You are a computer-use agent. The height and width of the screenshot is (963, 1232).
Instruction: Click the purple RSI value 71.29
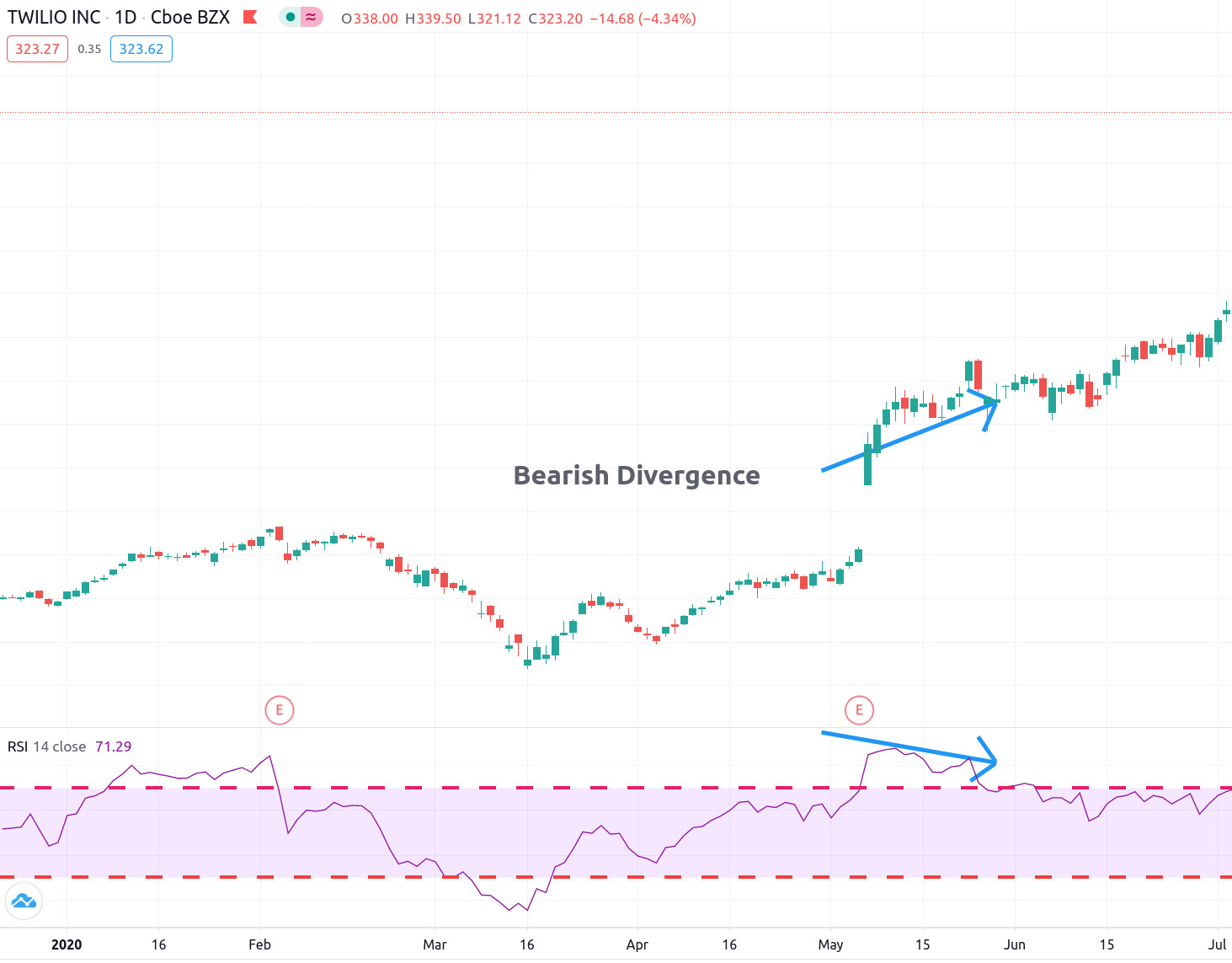pyautogui.click(x=115, y=746)
